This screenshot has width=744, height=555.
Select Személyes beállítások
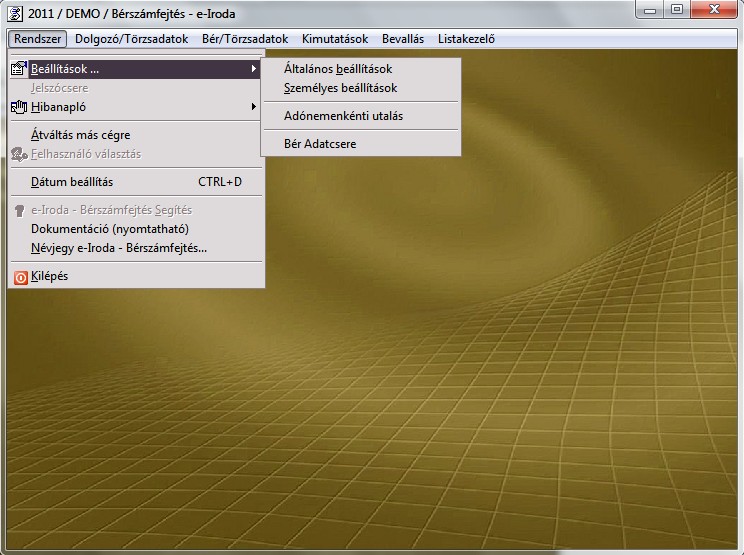(x=340, y=88)
